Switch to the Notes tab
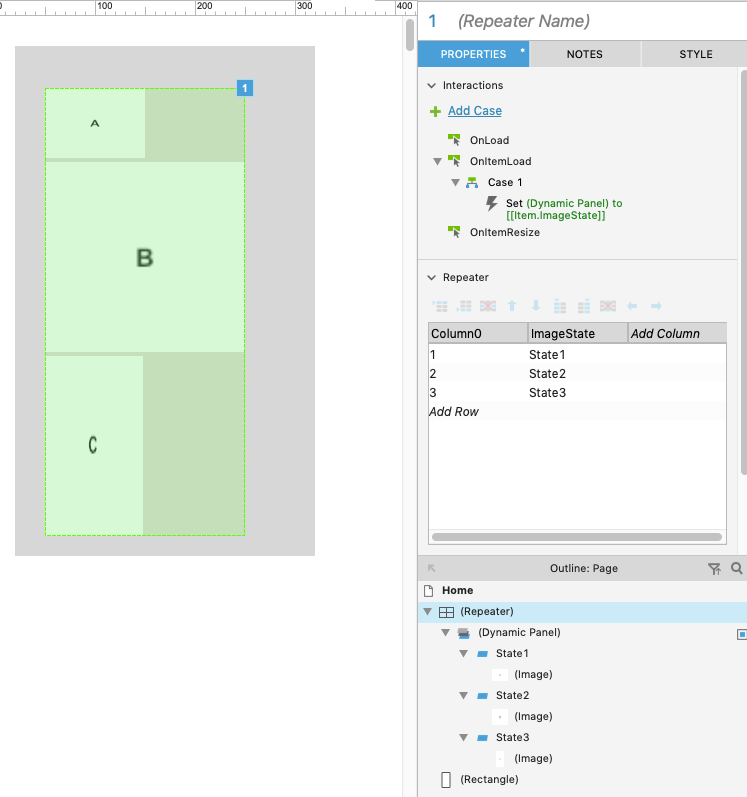The image size is (747, 797). tap(584, 54)
